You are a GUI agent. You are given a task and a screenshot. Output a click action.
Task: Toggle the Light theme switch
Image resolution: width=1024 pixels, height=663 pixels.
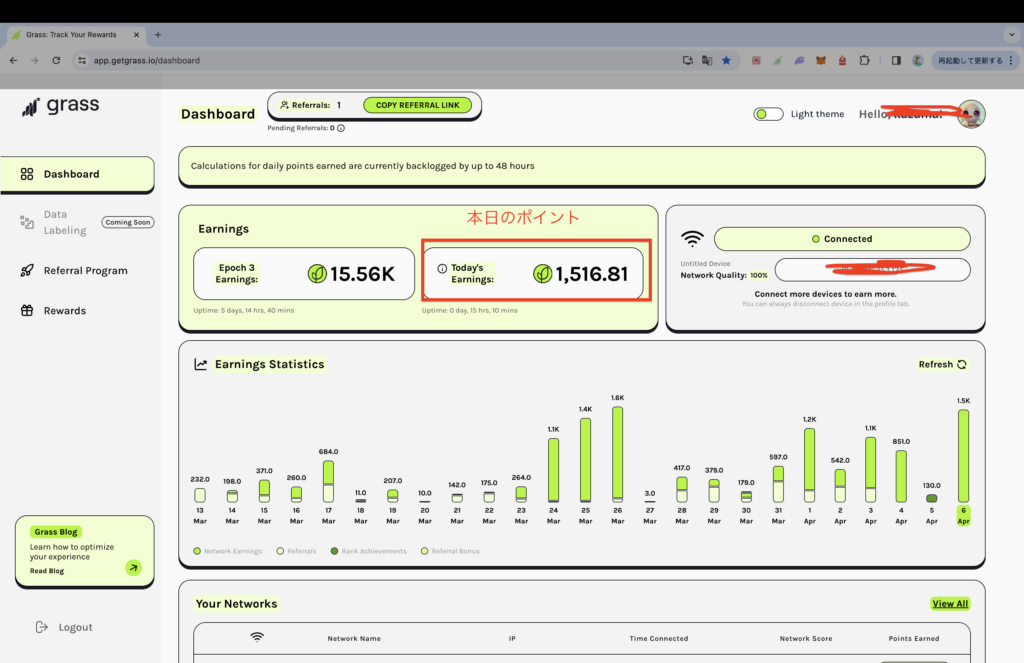tap(768, 114)
